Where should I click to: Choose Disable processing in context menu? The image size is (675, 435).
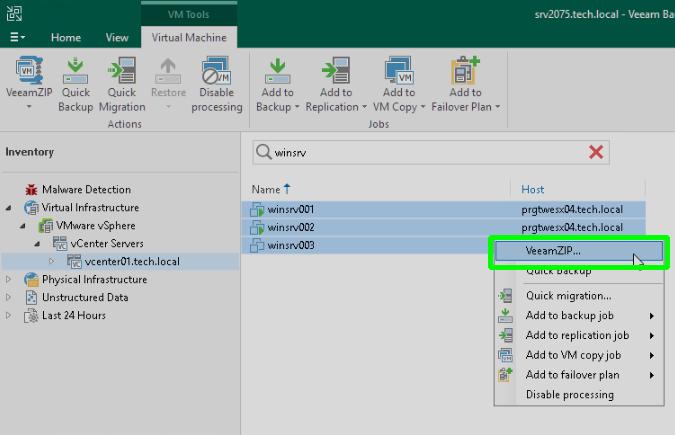point(579,395)
